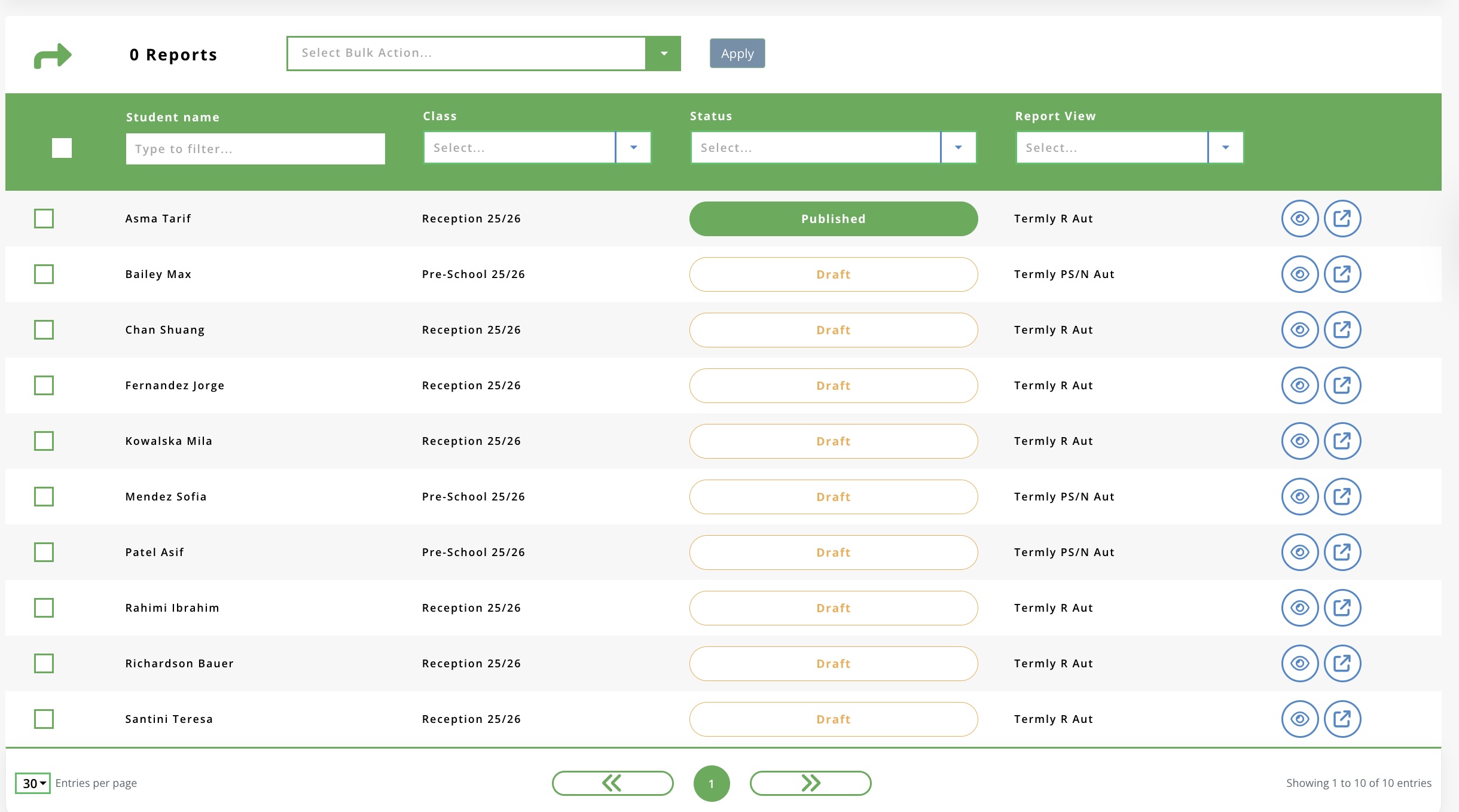Viewport: 1459px width, 812px height.
Task: Select Kowalska Mila's row checkbox
Action: pos(44,441)
